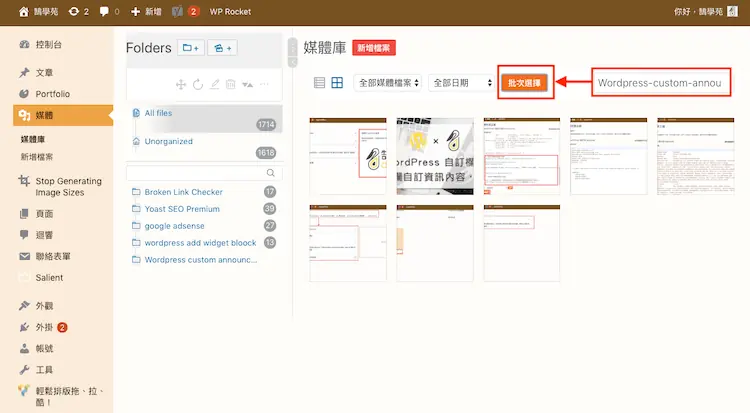Open the folder sort dropdown icon

pyautogui.click(x=247, y=85)
